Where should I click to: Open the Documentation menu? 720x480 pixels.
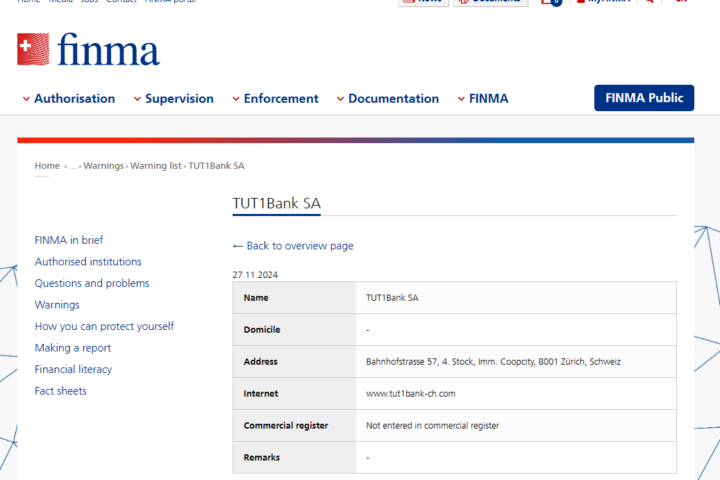[394, 98]
